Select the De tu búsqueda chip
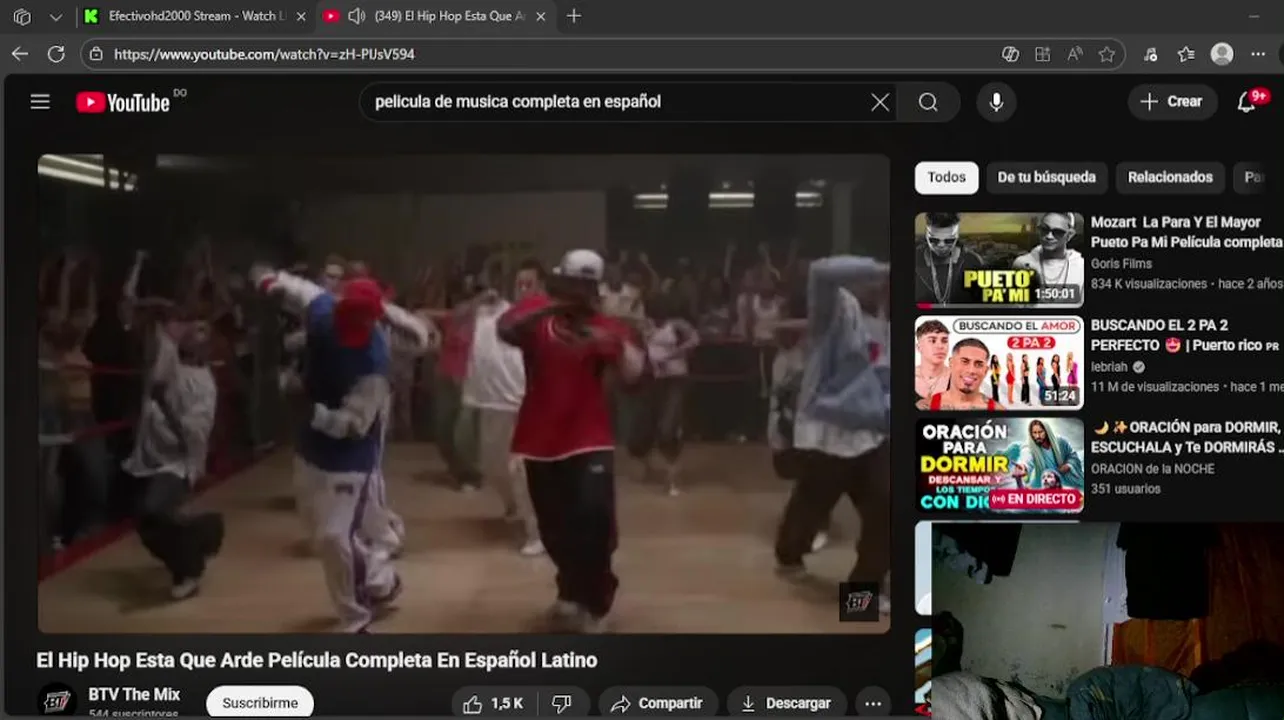This screenshot has width=1284, height=720. coord(1046,177)
